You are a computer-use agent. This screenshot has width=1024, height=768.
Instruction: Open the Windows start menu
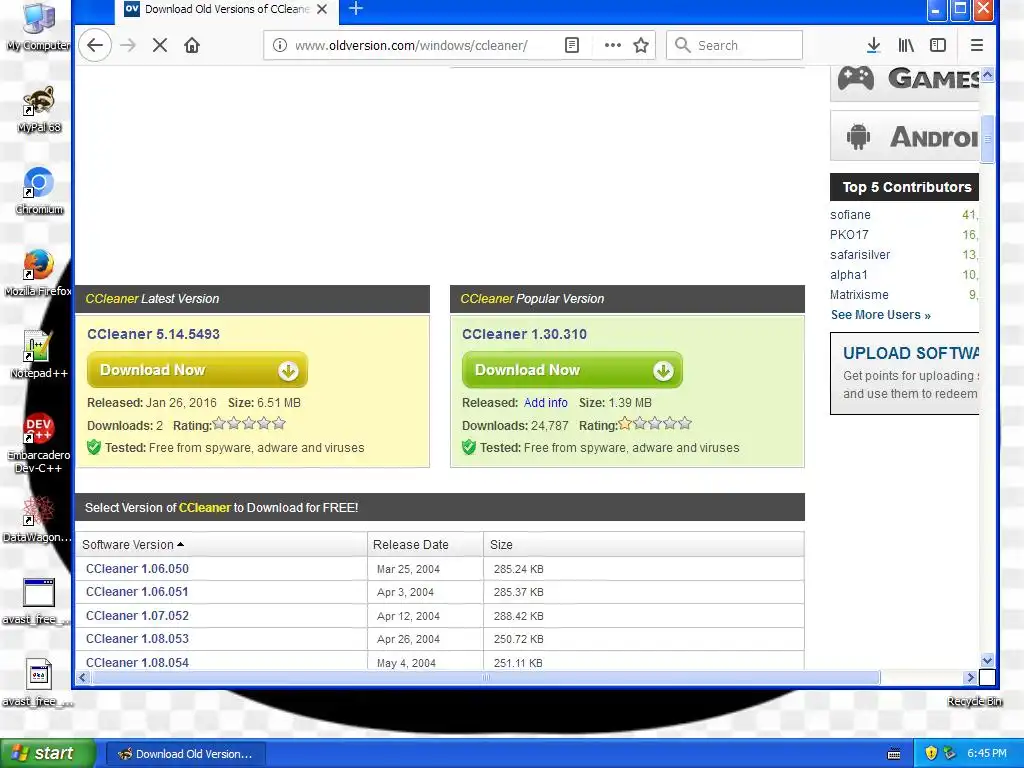click(x=48, y=753)
